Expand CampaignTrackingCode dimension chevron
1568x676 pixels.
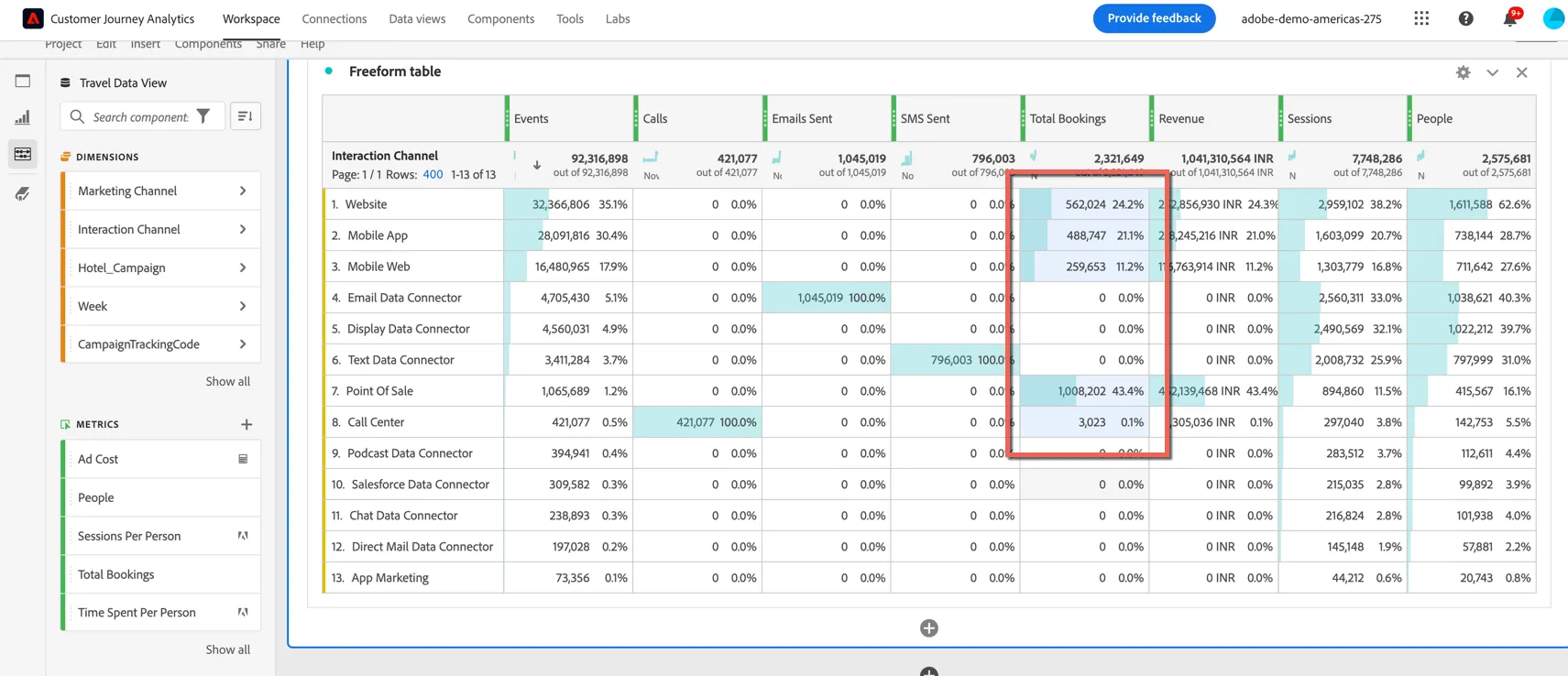[x=243, y=344]
